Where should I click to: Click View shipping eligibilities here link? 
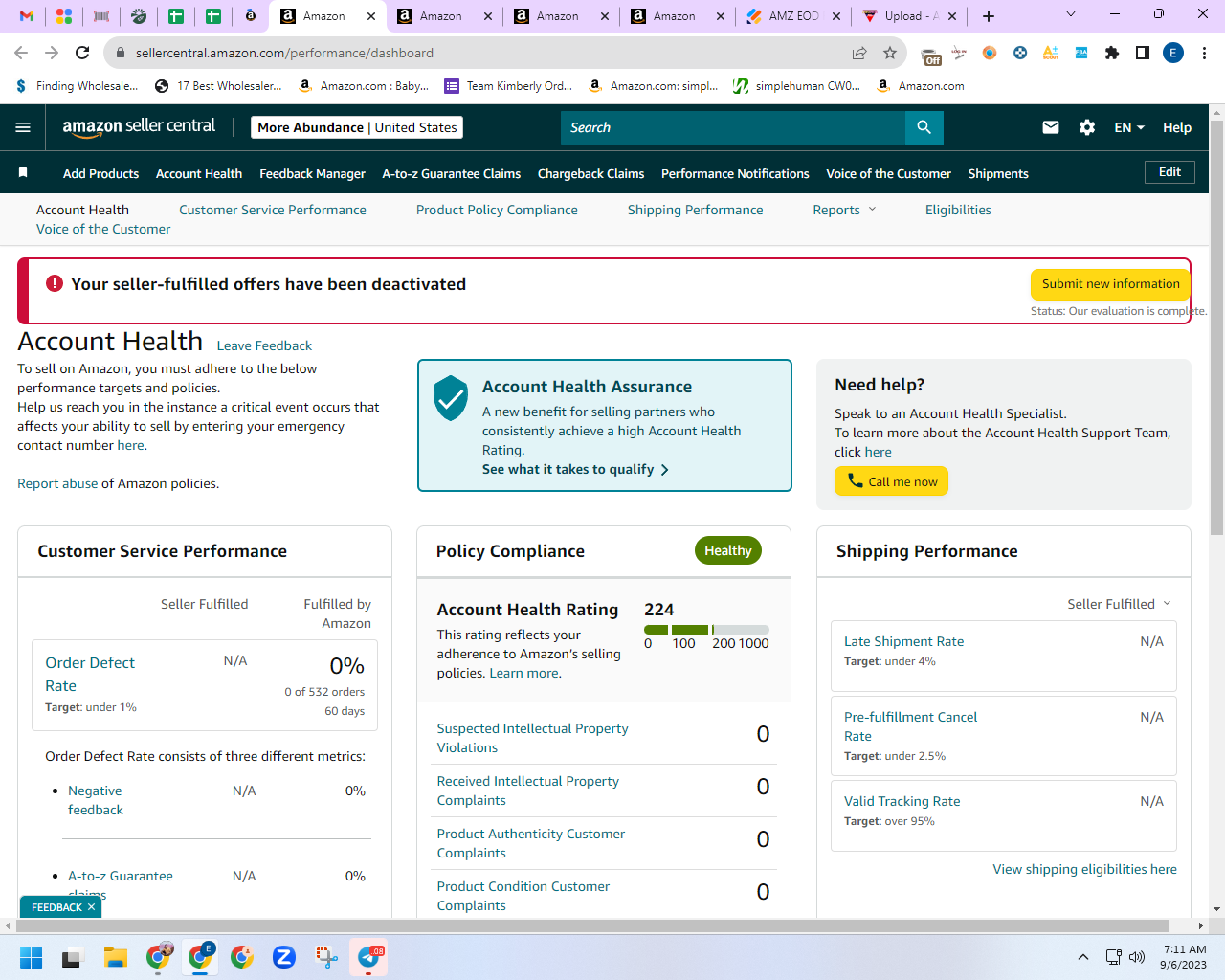pyautogui.click(x=1084, y=869)
